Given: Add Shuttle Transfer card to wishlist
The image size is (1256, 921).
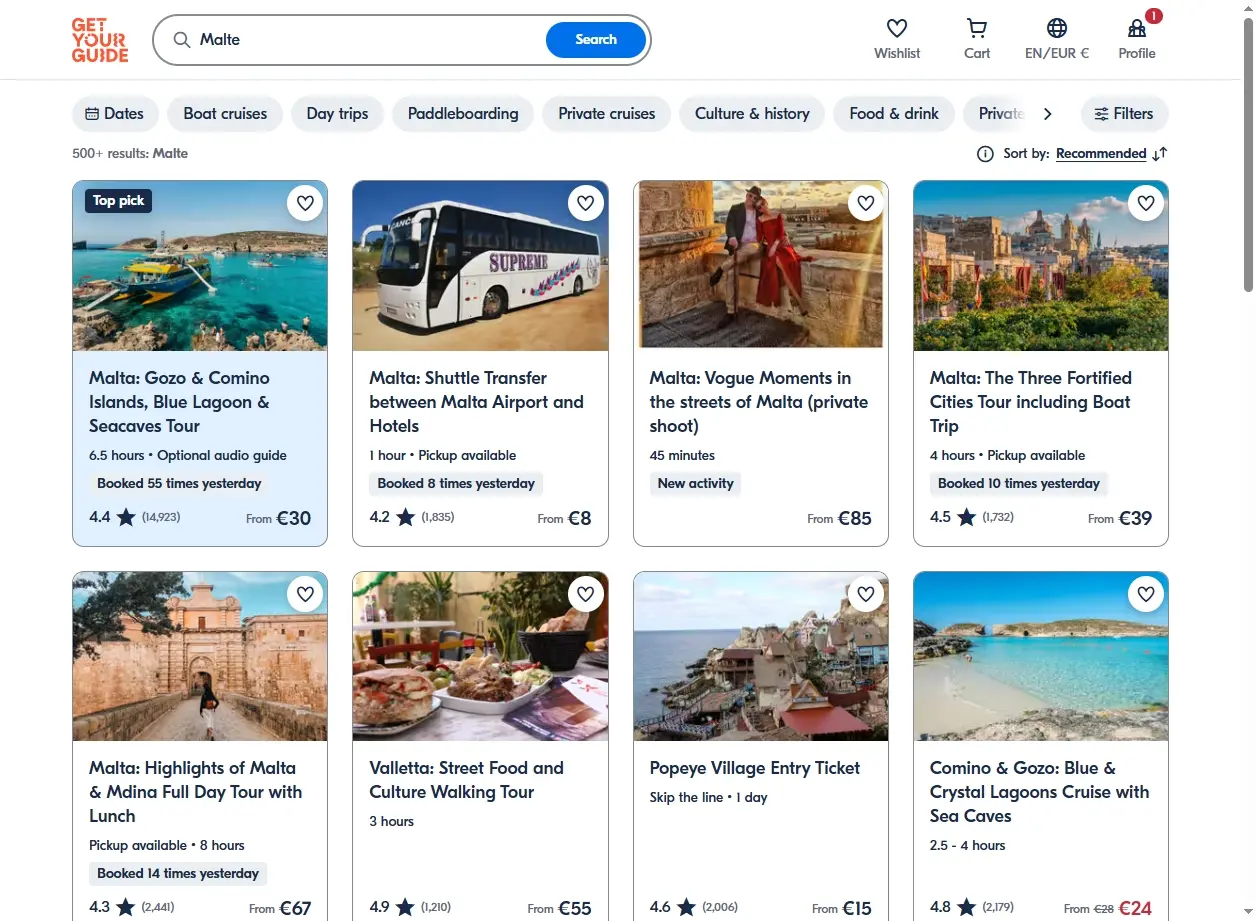Looking at the screenshot, I should pos(586,204).
